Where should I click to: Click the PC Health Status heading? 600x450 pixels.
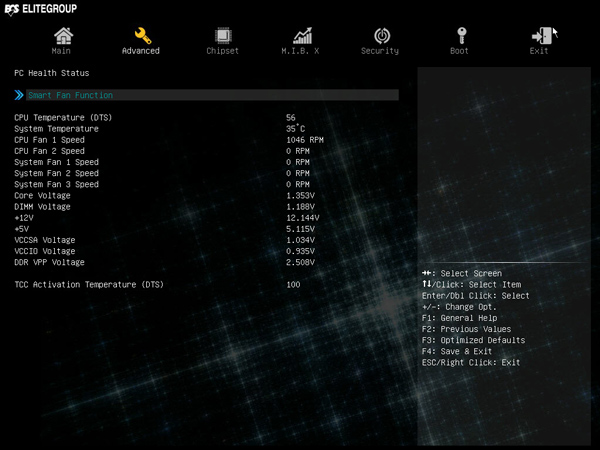[x=52, y=73]
